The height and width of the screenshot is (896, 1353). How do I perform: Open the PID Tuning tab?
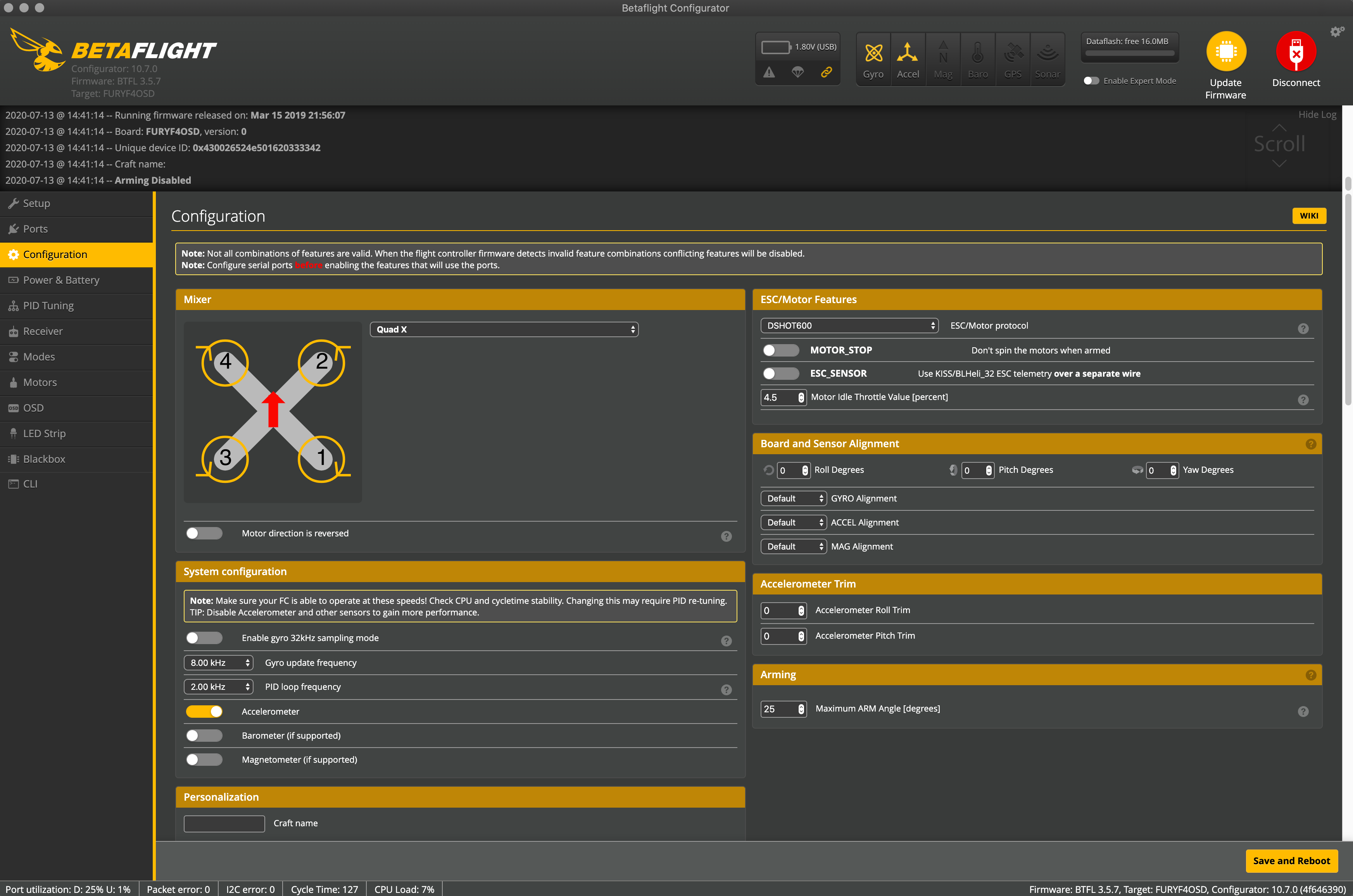coord(48,306)
